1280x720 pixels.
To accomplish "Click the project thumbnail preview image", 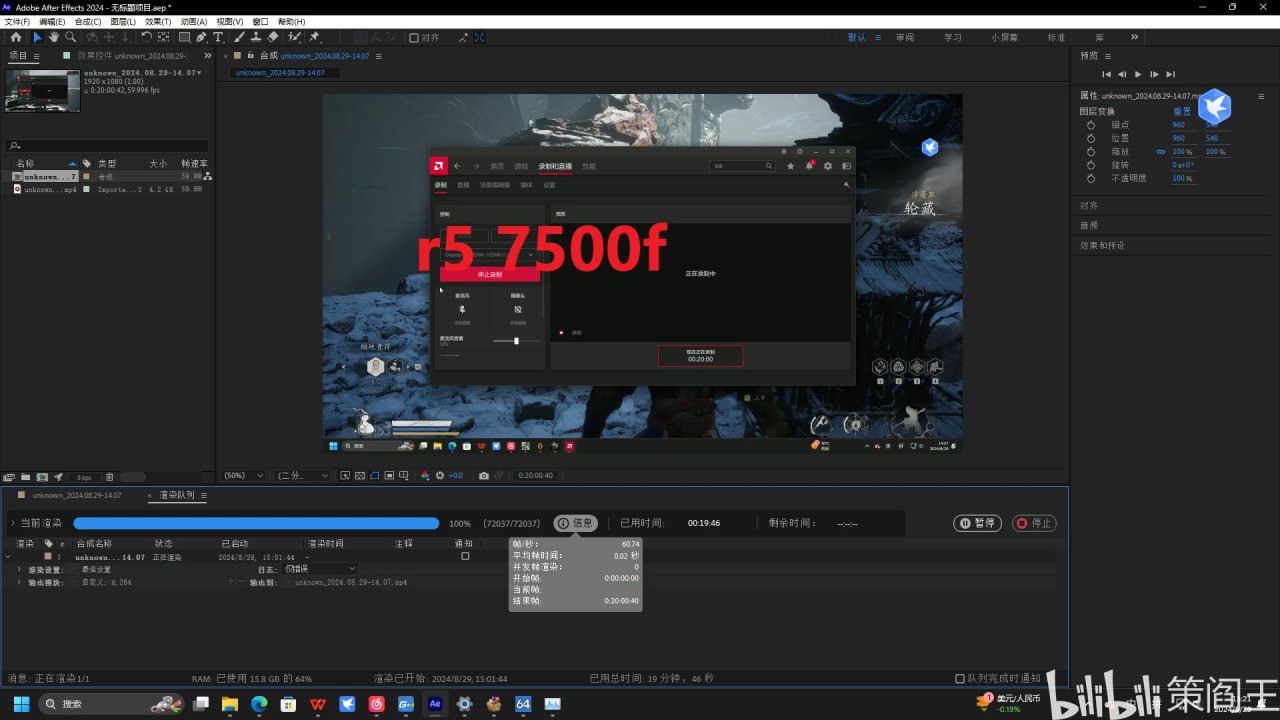I will click(x=42, y=90).
